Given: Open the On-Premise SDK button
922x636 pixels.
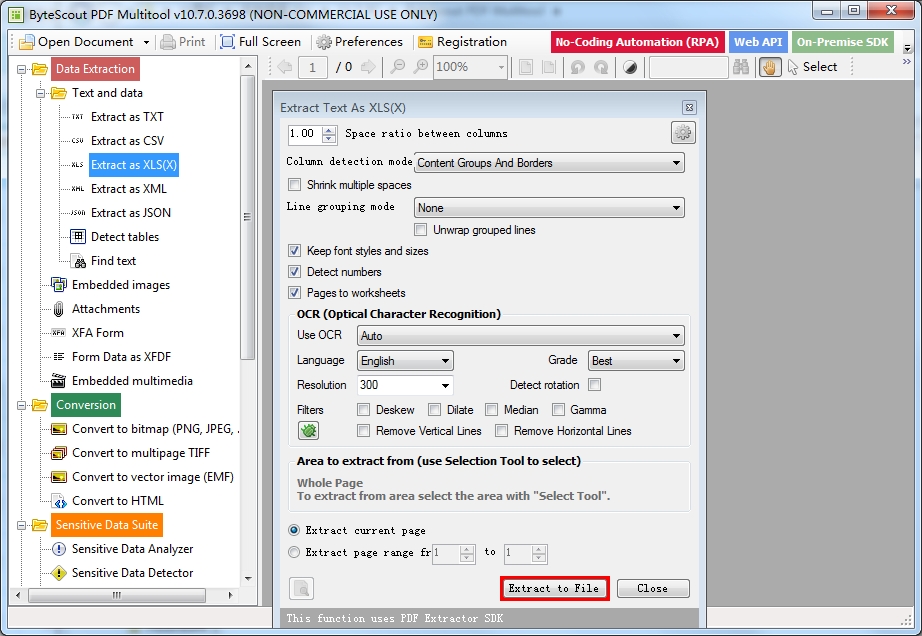Looking at the screenshot, I should pos(843,42).
